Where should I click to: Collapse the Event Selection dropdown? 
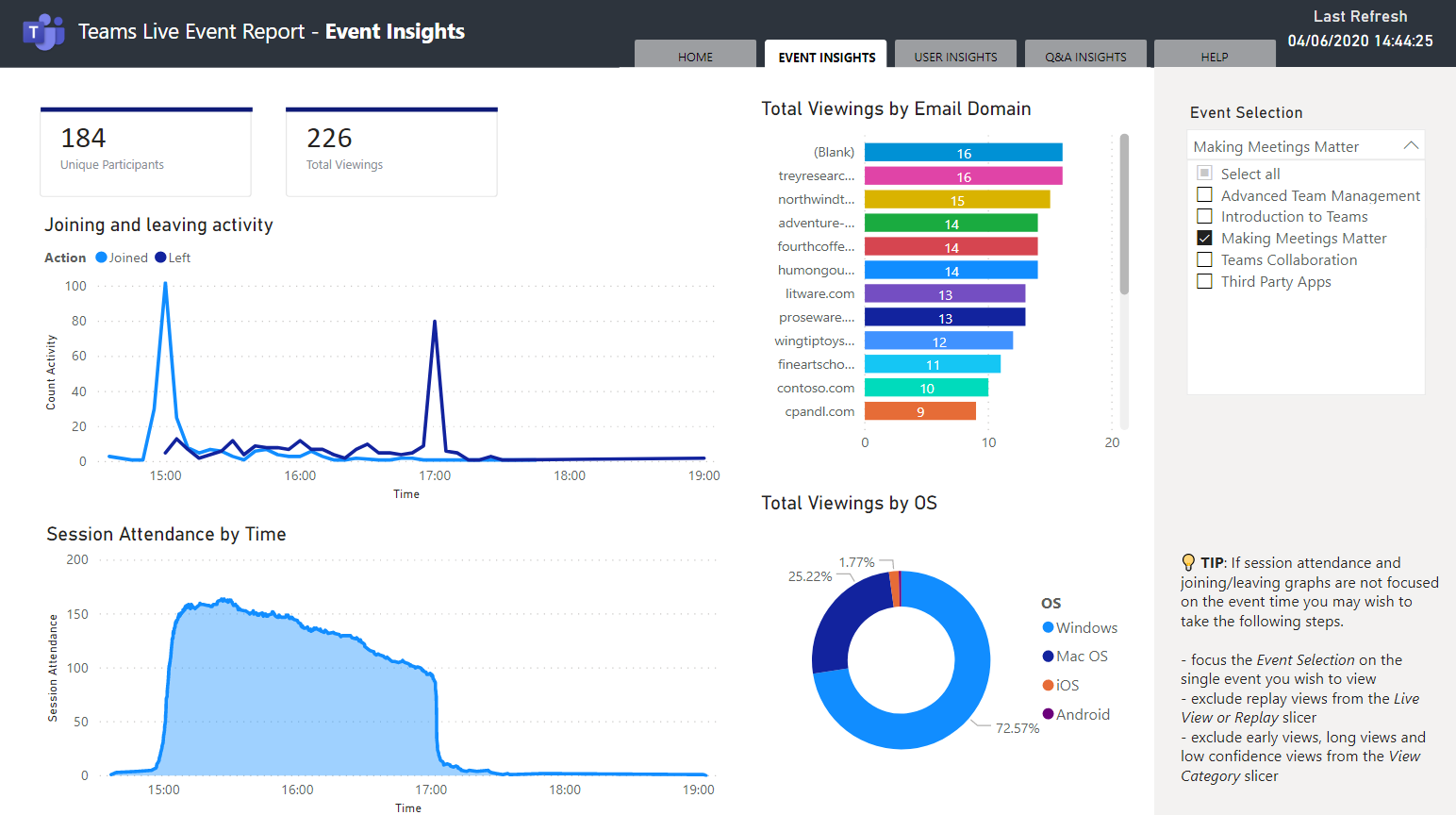[1412, 145]
